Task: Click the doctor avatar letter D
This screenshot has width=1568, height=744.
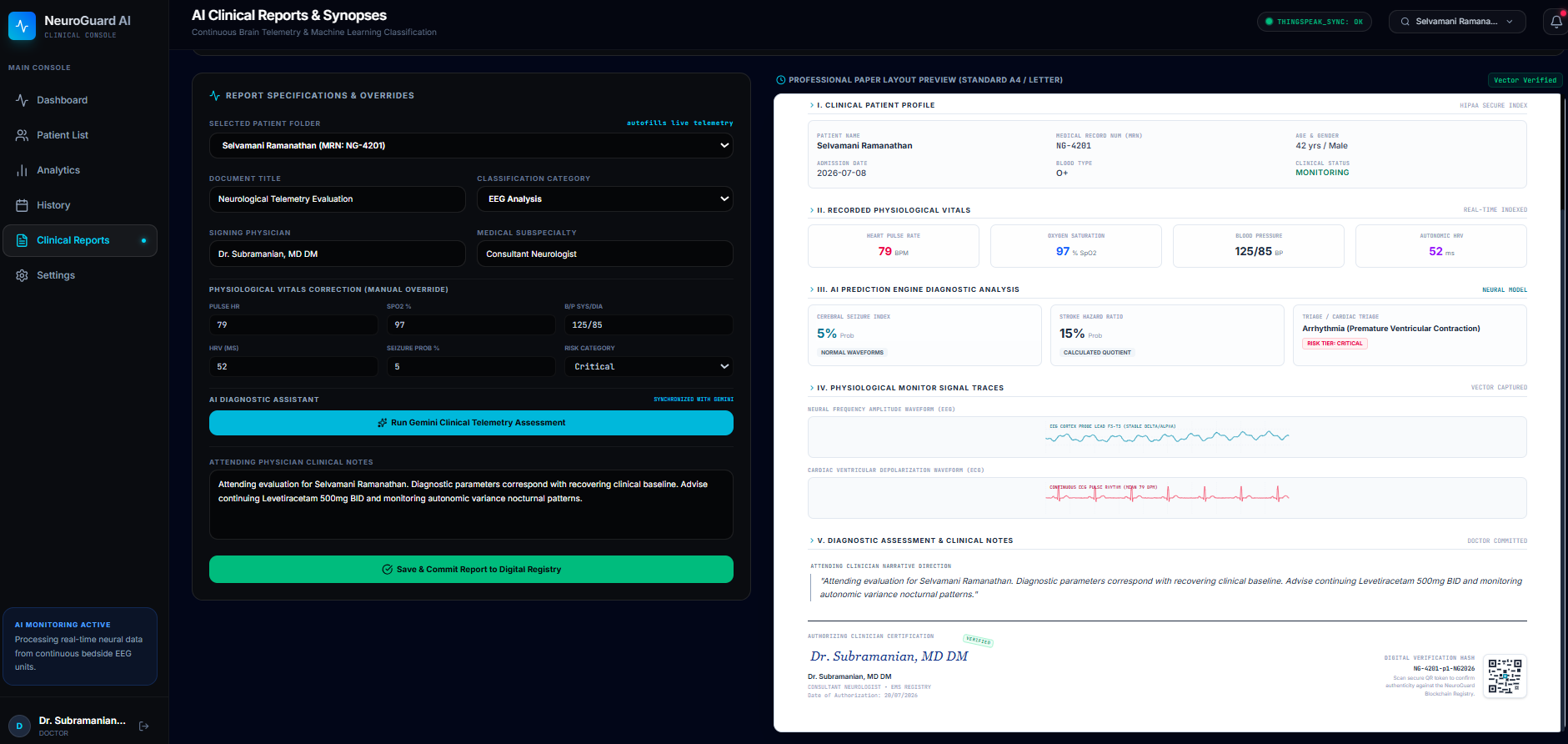Action: [x=19, y=726]
